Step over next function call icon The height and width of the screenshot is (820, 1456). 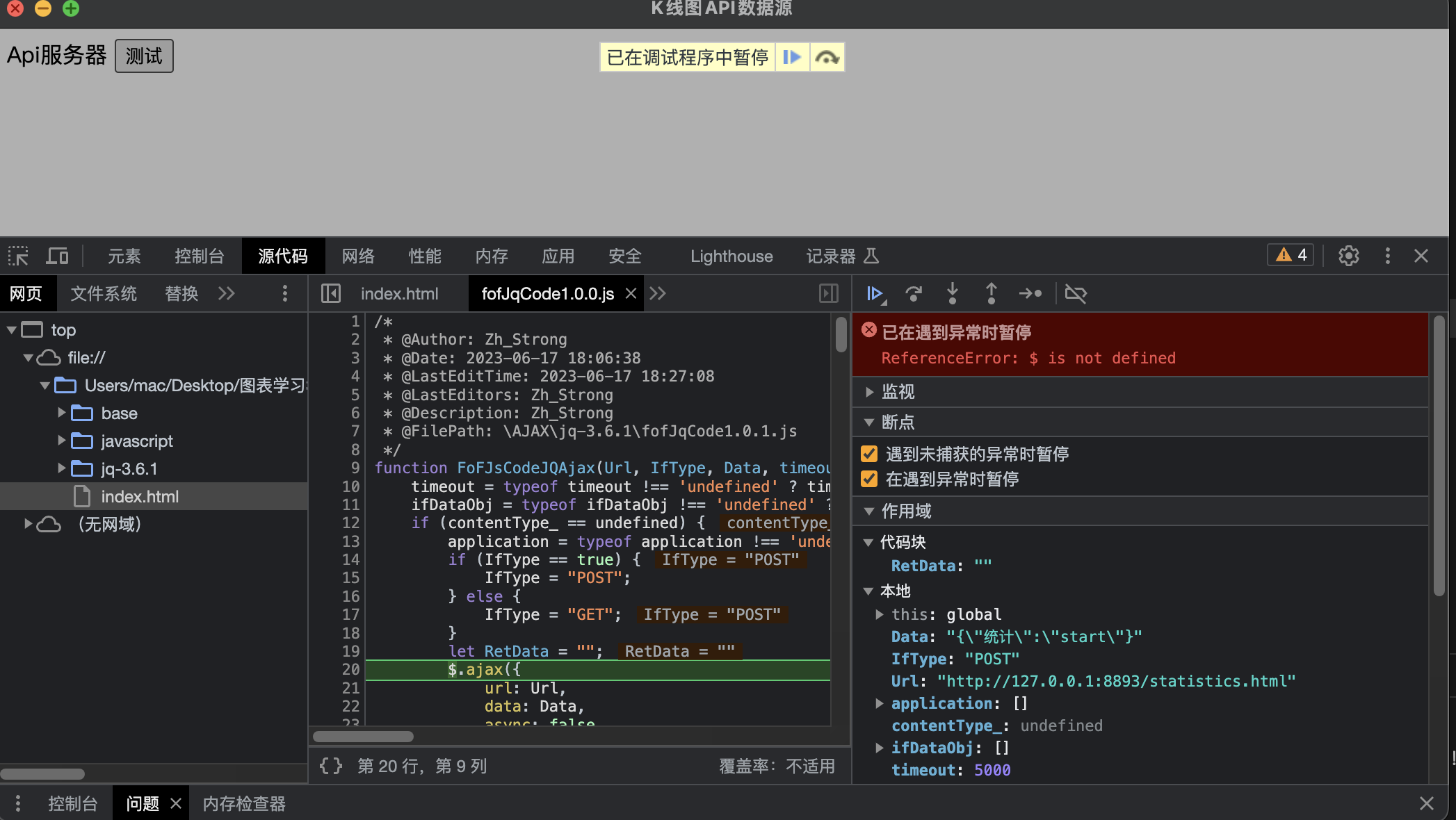(914, 294)
